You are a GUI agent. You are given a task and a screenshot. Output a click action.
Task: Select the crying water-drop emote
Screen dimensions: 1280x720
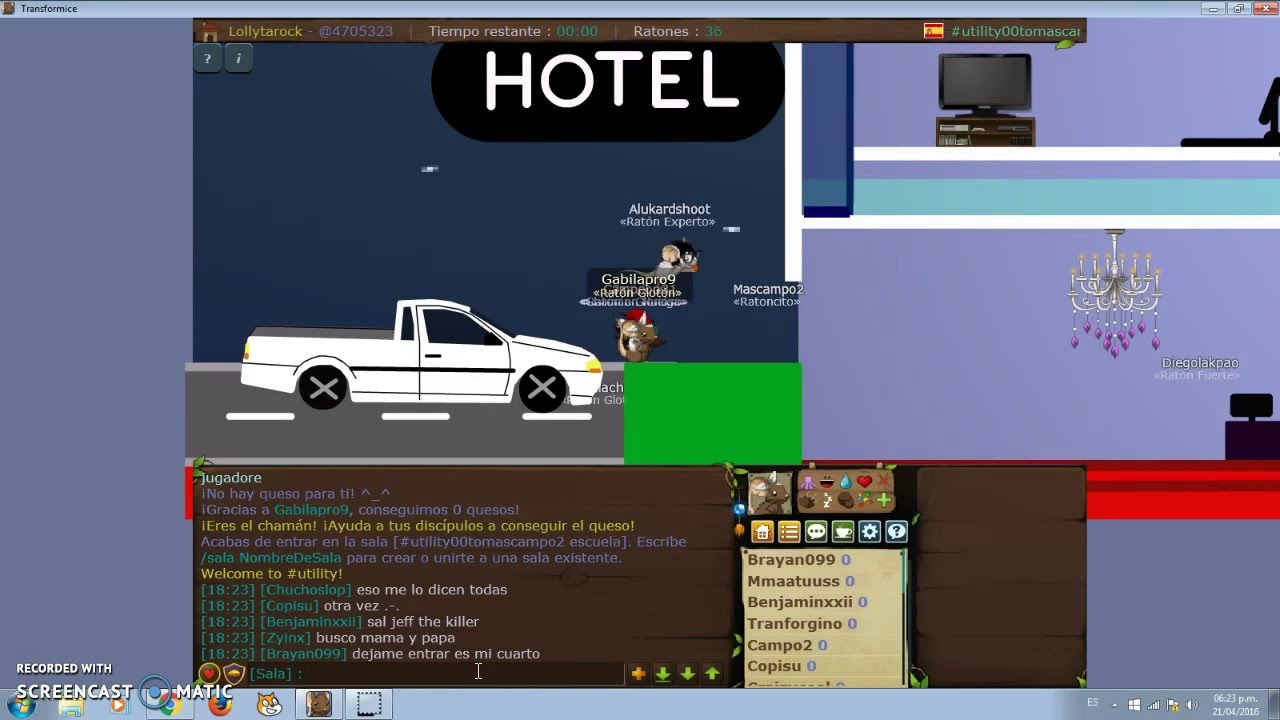click(846, 482)
